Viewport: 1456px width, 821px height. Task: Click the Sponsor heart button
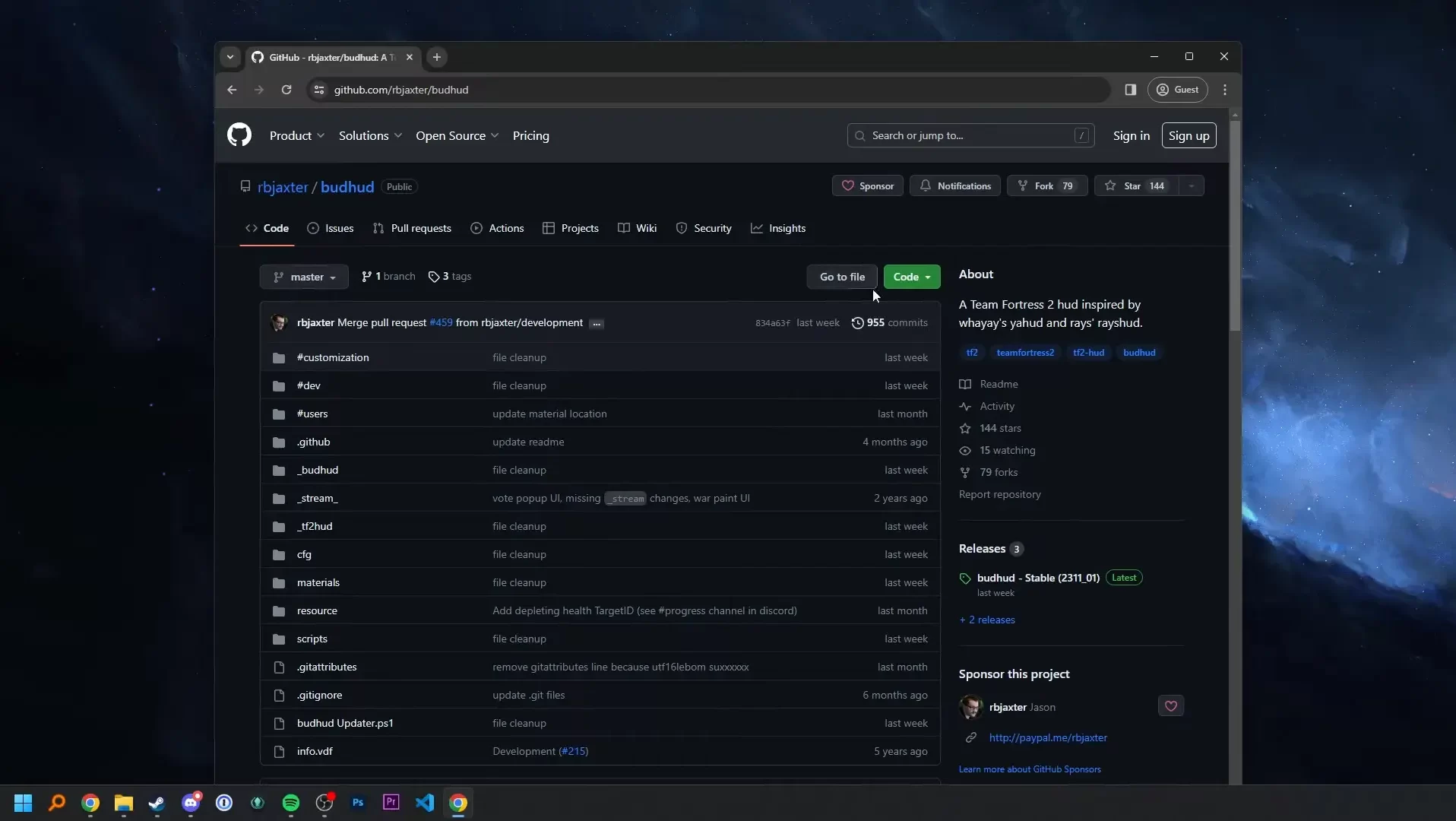[x=867, y=186]
